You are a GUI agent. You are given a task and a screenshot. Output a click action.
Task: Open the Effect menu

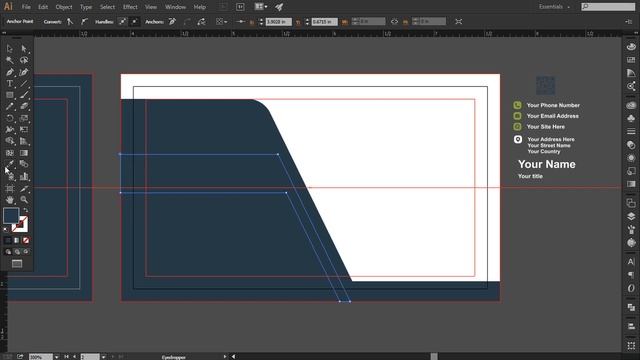(130, 7)
